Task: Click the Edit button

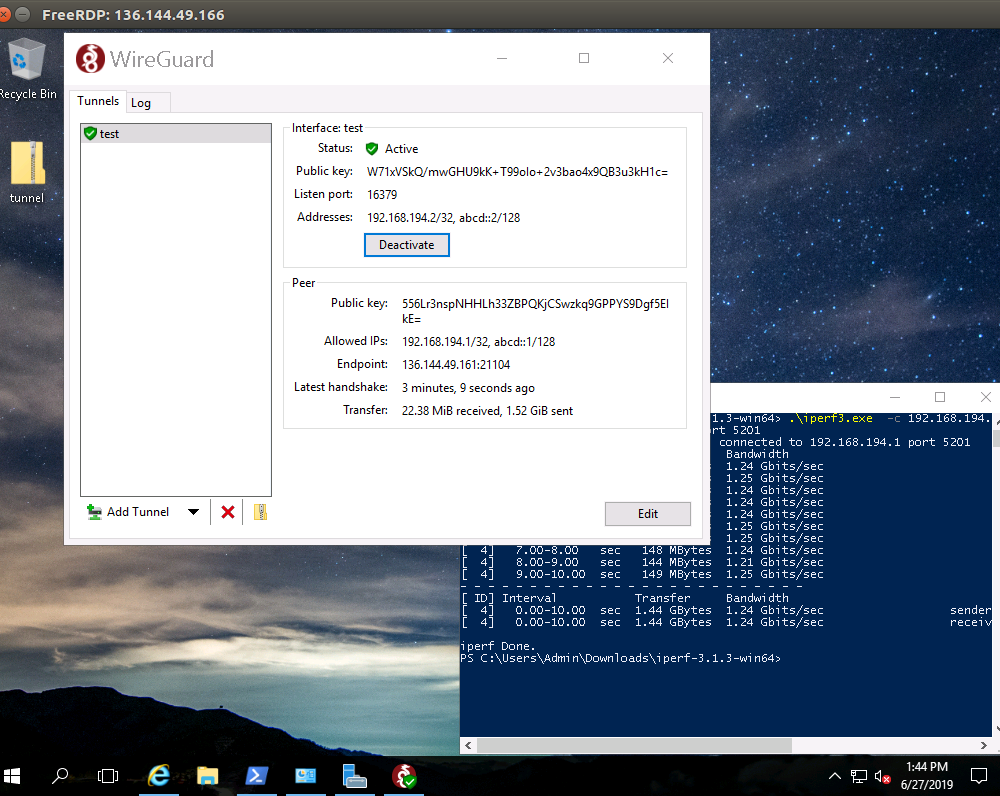Action: [647, 514]
